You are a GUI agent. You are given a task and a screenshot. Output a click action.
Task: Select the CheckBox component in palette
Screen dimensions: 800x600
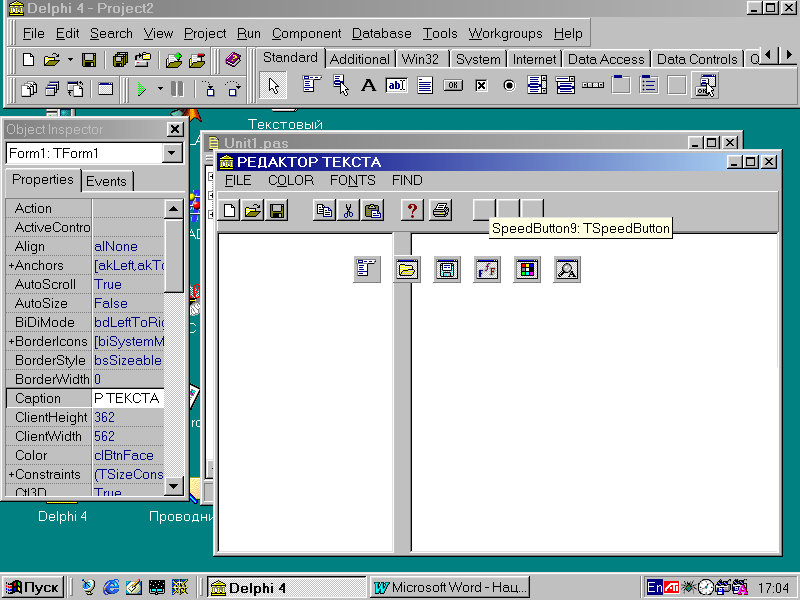coord(481,85)
